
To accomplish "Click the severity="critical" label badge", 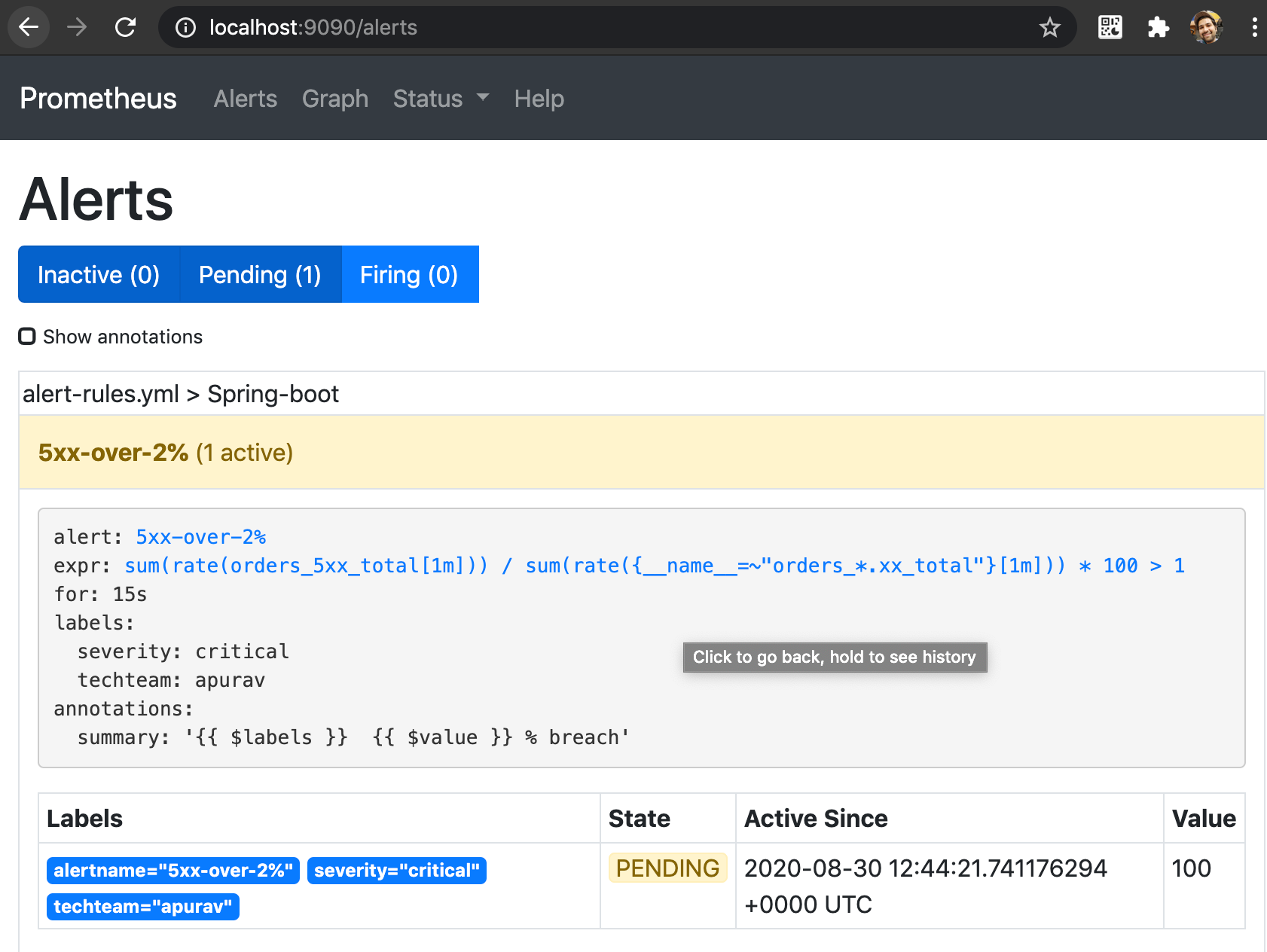I will 397,871.
